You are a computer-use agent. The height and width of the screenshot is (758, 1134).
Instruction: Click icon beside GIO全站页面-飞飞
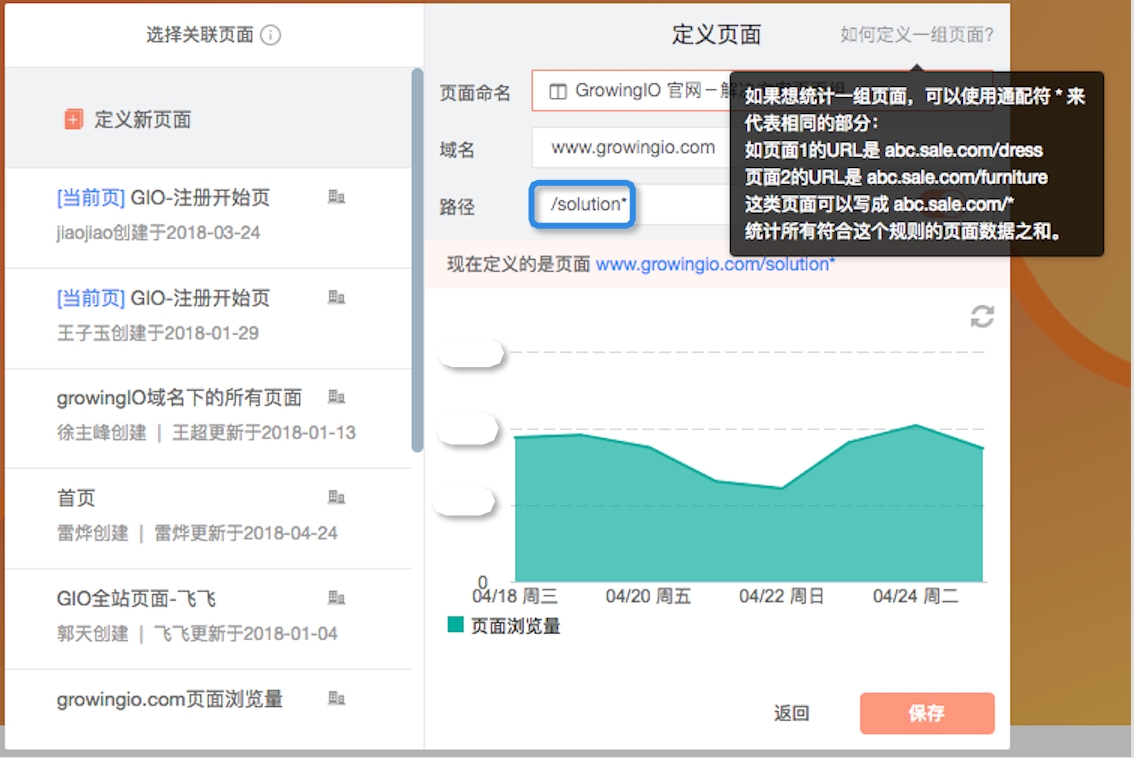coord(337,599)
